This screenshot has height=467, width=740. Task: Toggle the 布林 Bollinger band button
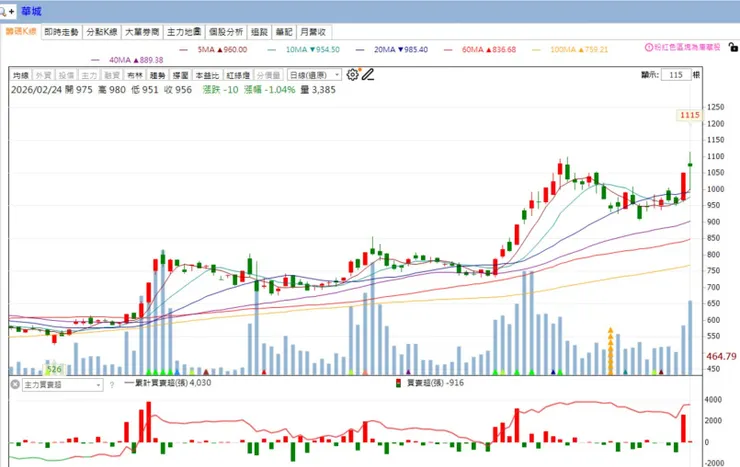pos(135,75)
